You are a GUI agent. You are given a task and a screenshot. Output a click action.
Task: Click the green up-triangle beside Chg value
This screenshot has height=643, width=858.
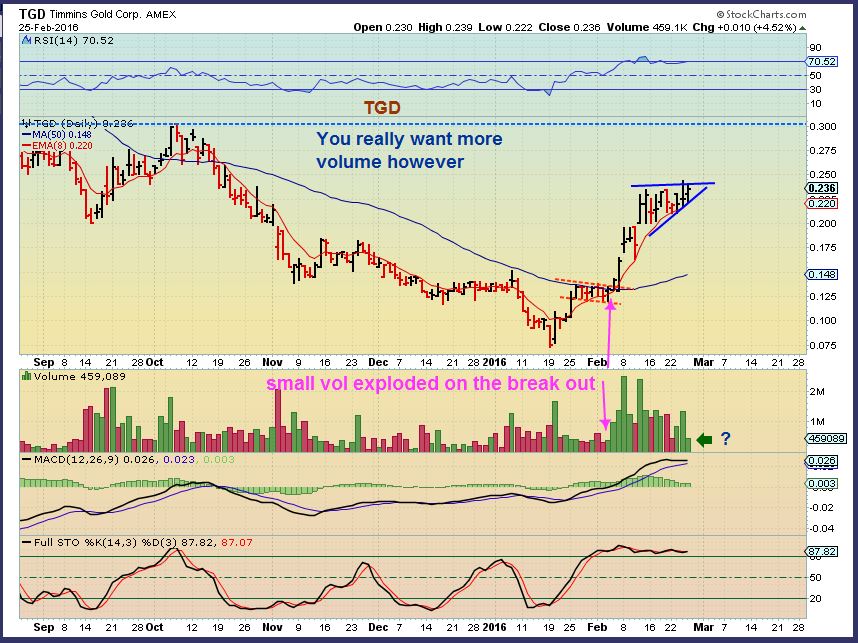(x=802, y=27)
